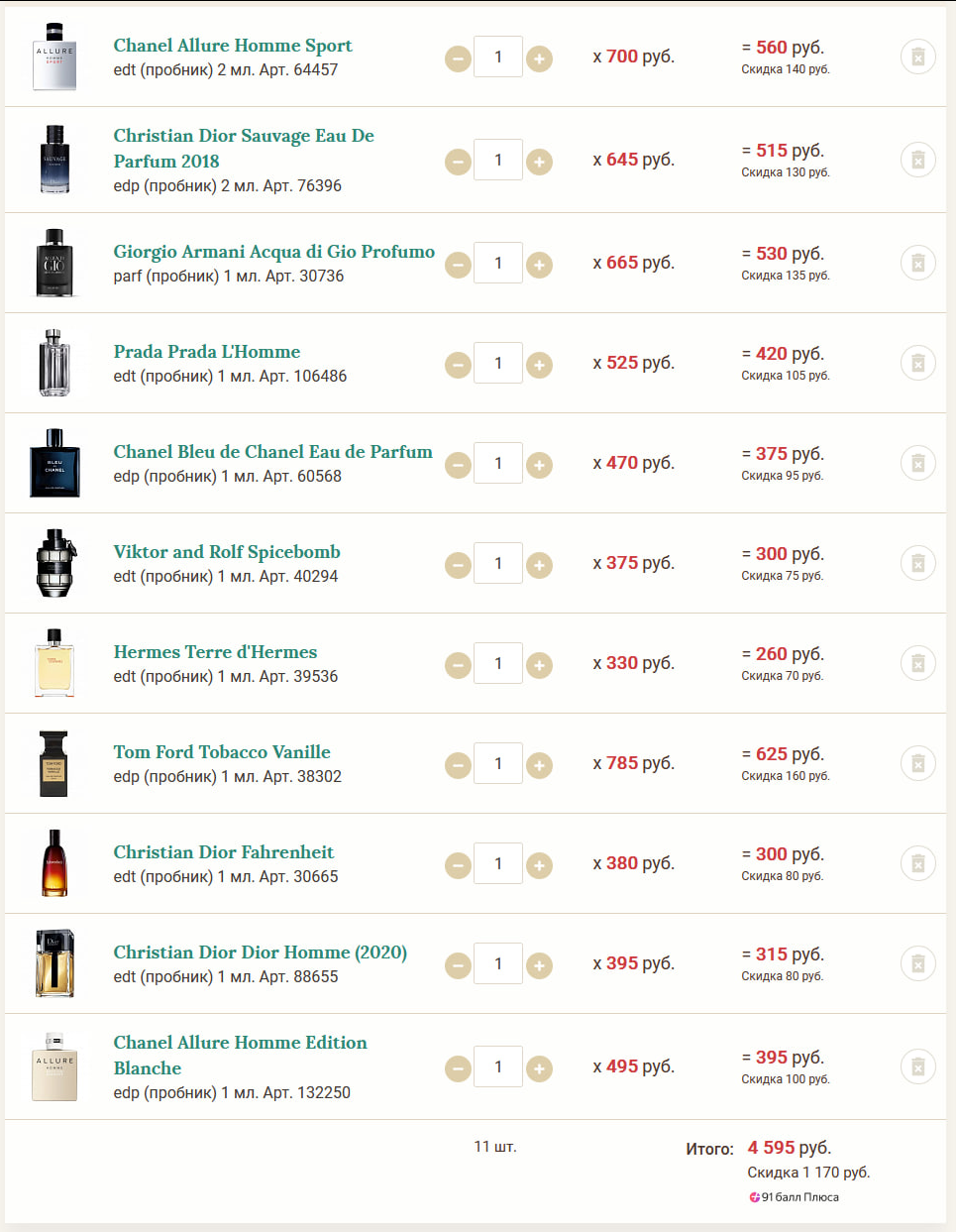Click the Plus points icon near total
This screenshot has height=1232, width=956.
tap(755, 1197)
